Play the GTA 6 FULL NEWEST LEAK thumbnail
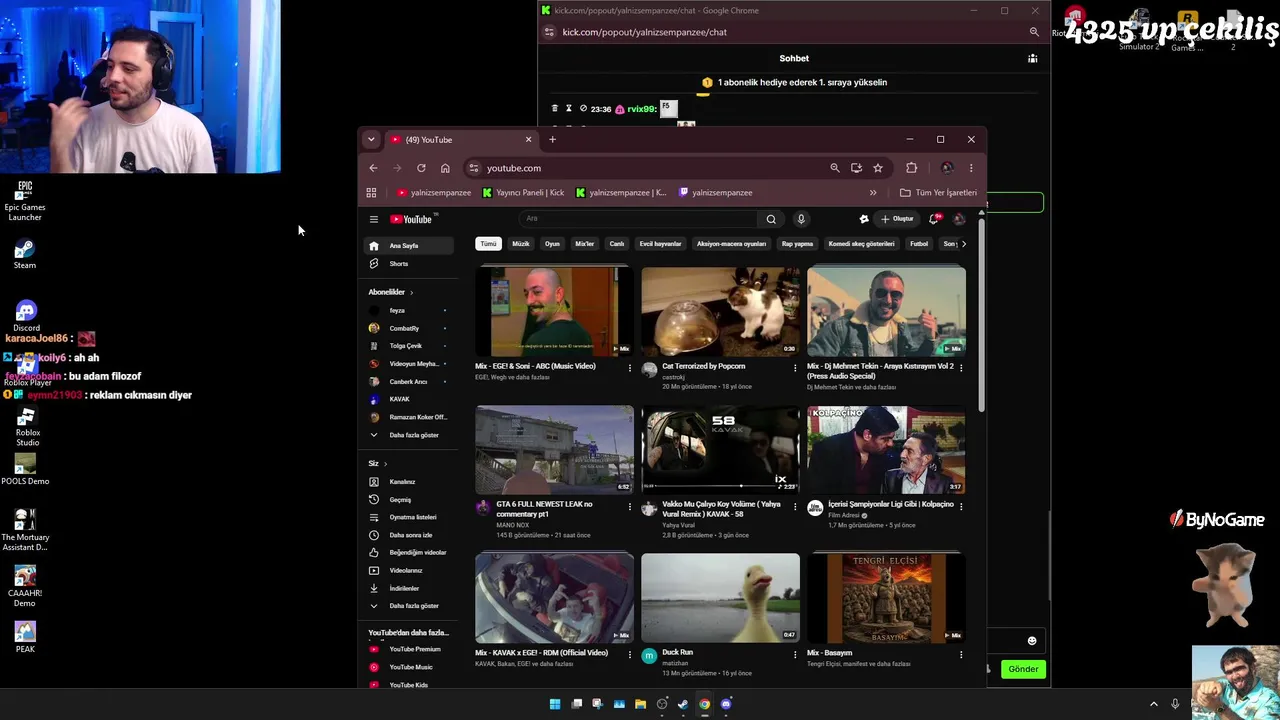 [555, 450]
